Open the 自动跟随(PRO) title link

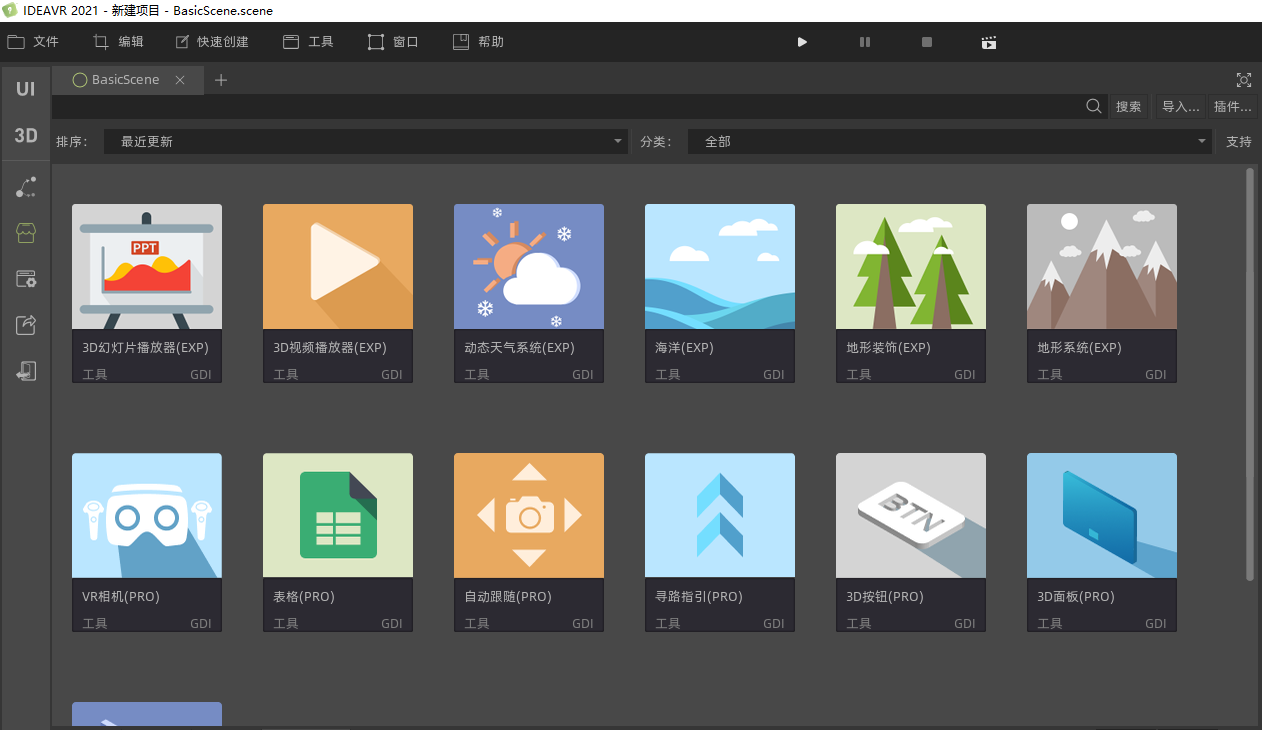[508, 597]
